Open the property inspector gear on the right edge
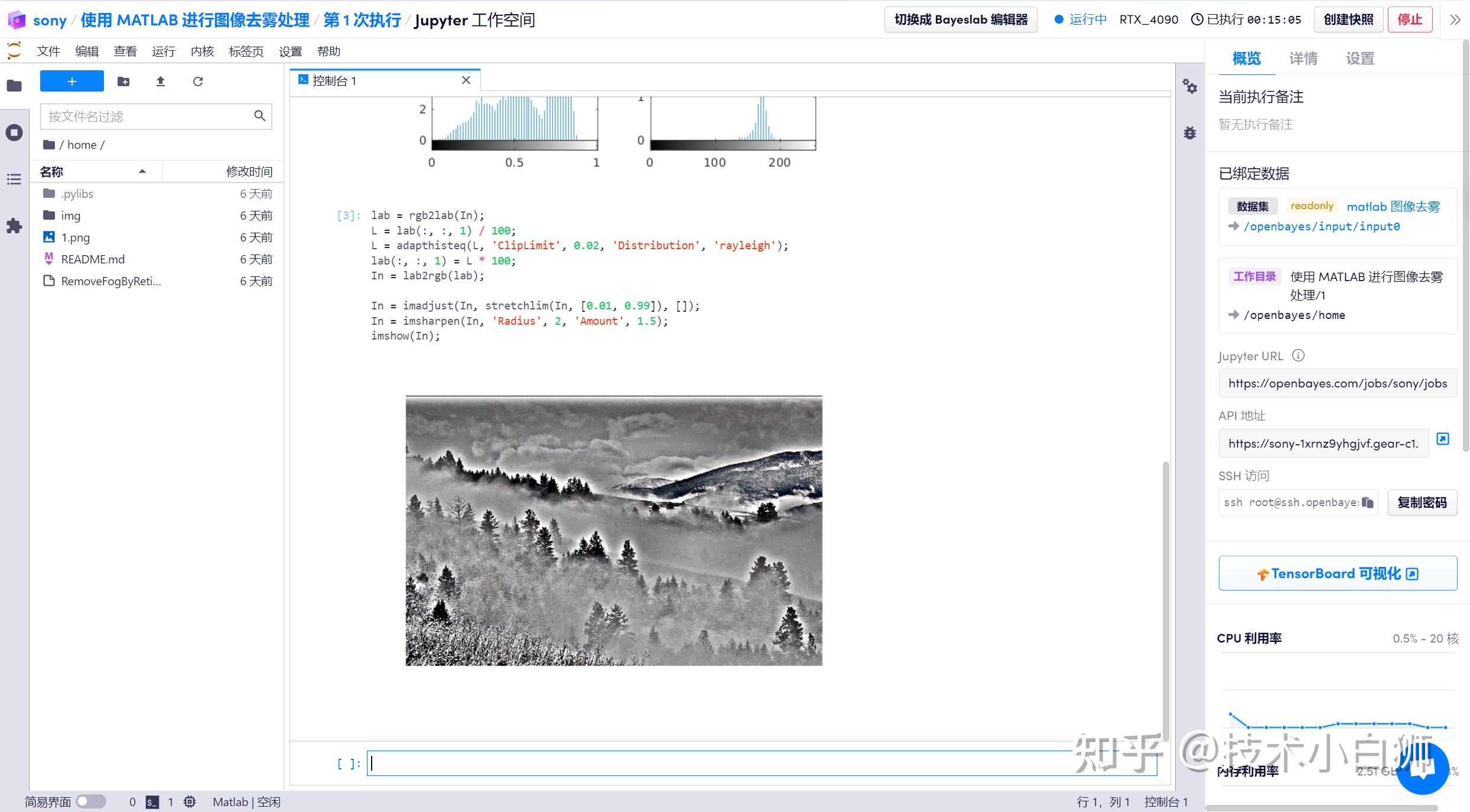This screenshot has width=1470, height=812. click(1190, 87)
